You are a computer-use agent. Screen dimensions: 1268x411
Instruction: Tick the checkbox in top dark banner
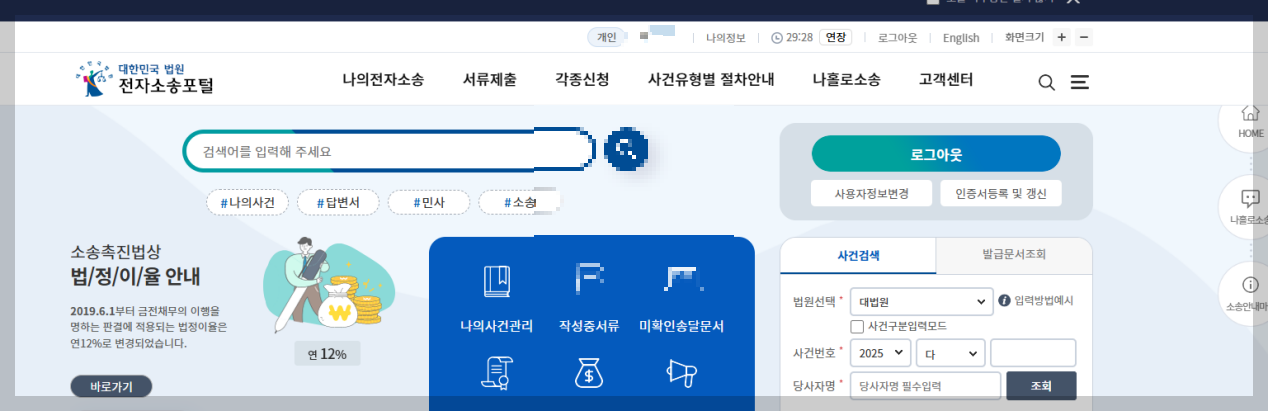click(x=932, y=3)
